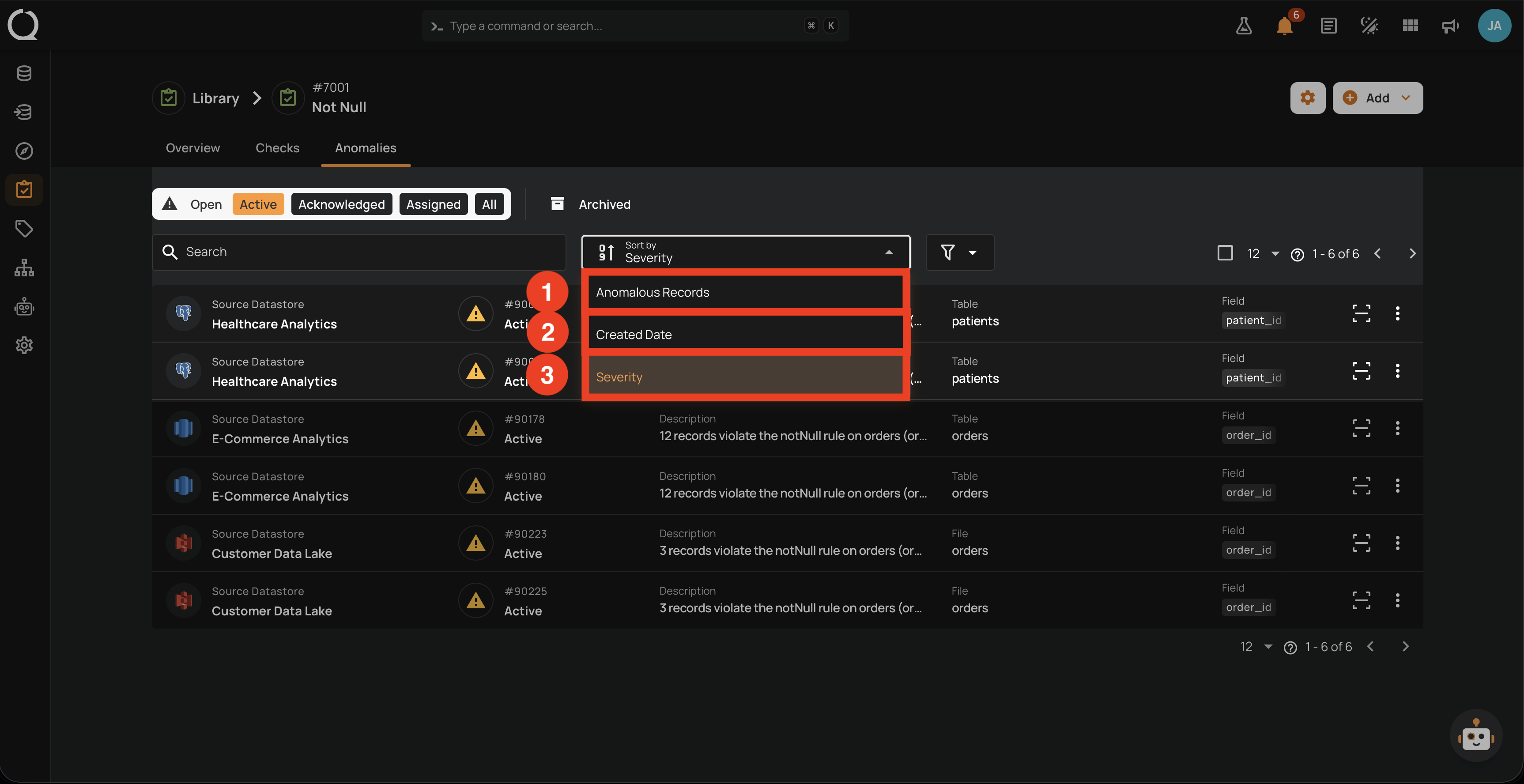Viewport: 1524px width, 784px height.
Task: Click the Qualytics logo
Action: [x=23, y=25]
